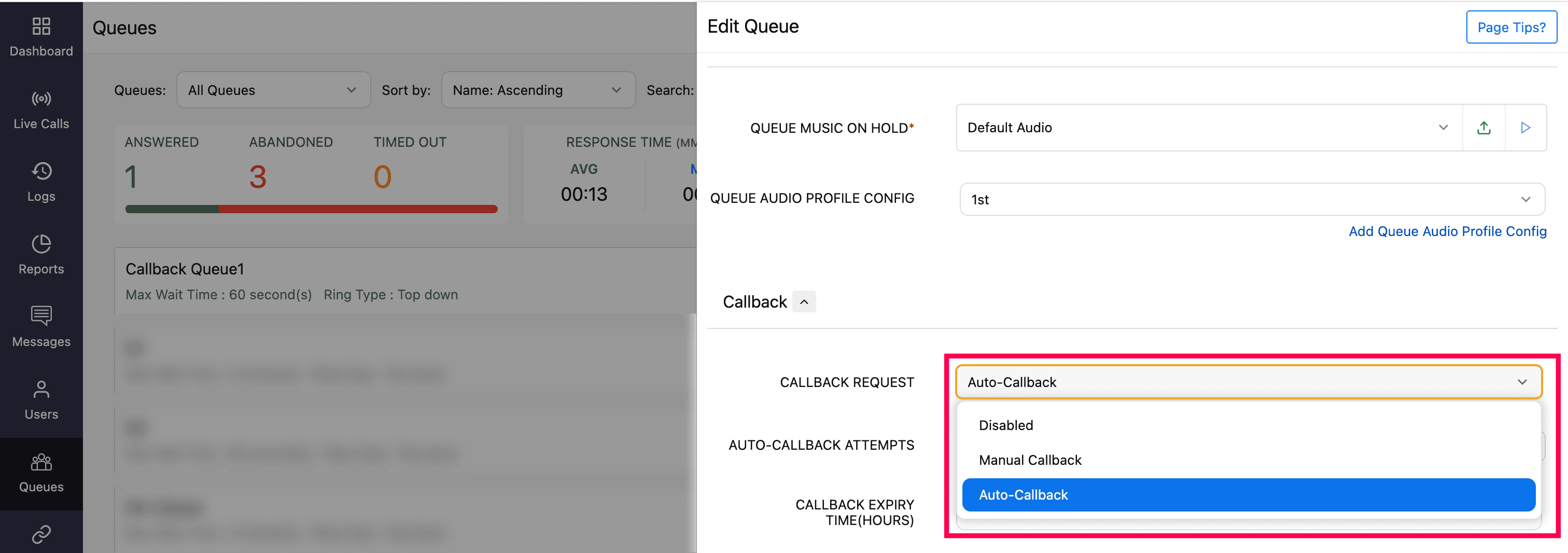Open the Messages sidebar icon
The height and width of the screenshot is (553, 1568).
41,316
